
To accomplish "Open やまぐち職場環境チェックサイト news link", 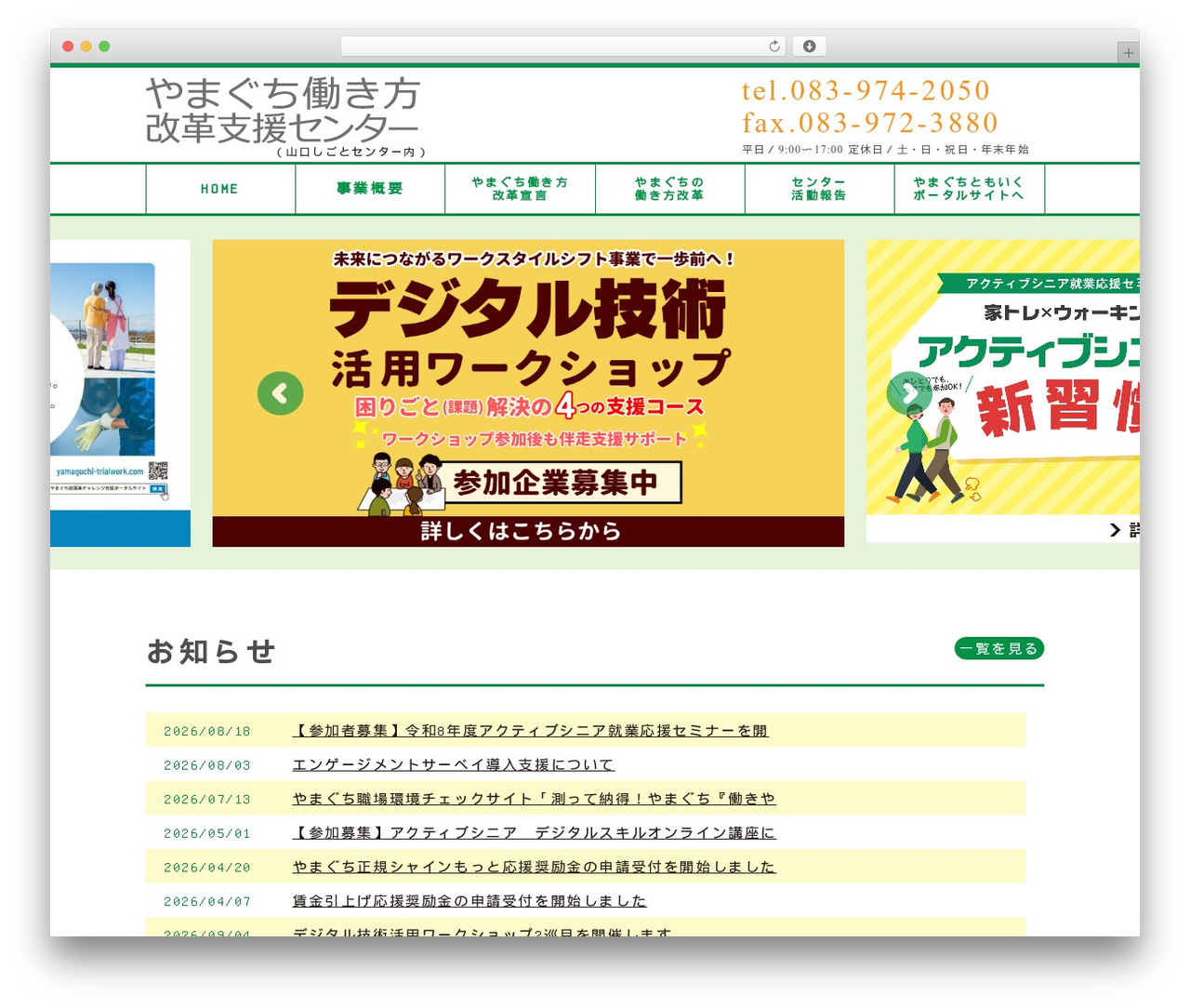I will coord(534,799).
